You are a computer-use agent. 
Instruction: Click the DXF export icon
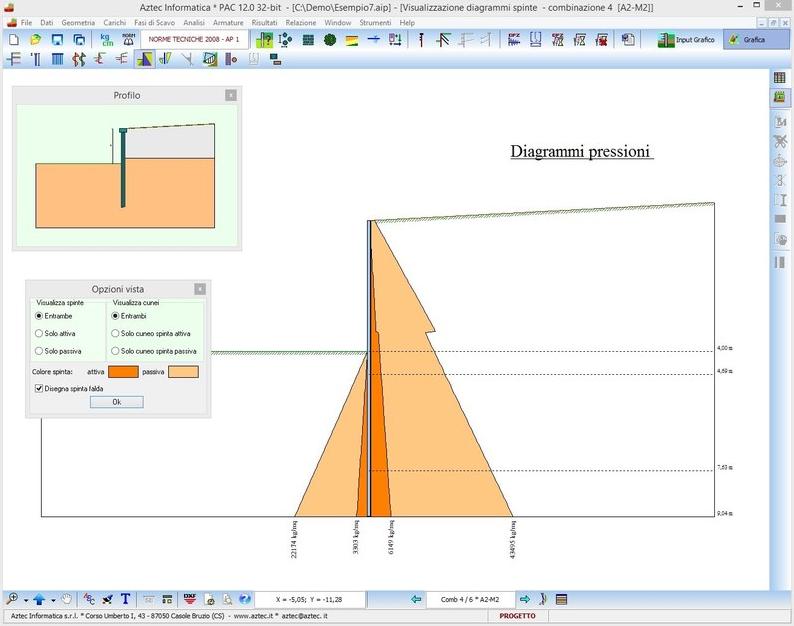coord(189,599)
